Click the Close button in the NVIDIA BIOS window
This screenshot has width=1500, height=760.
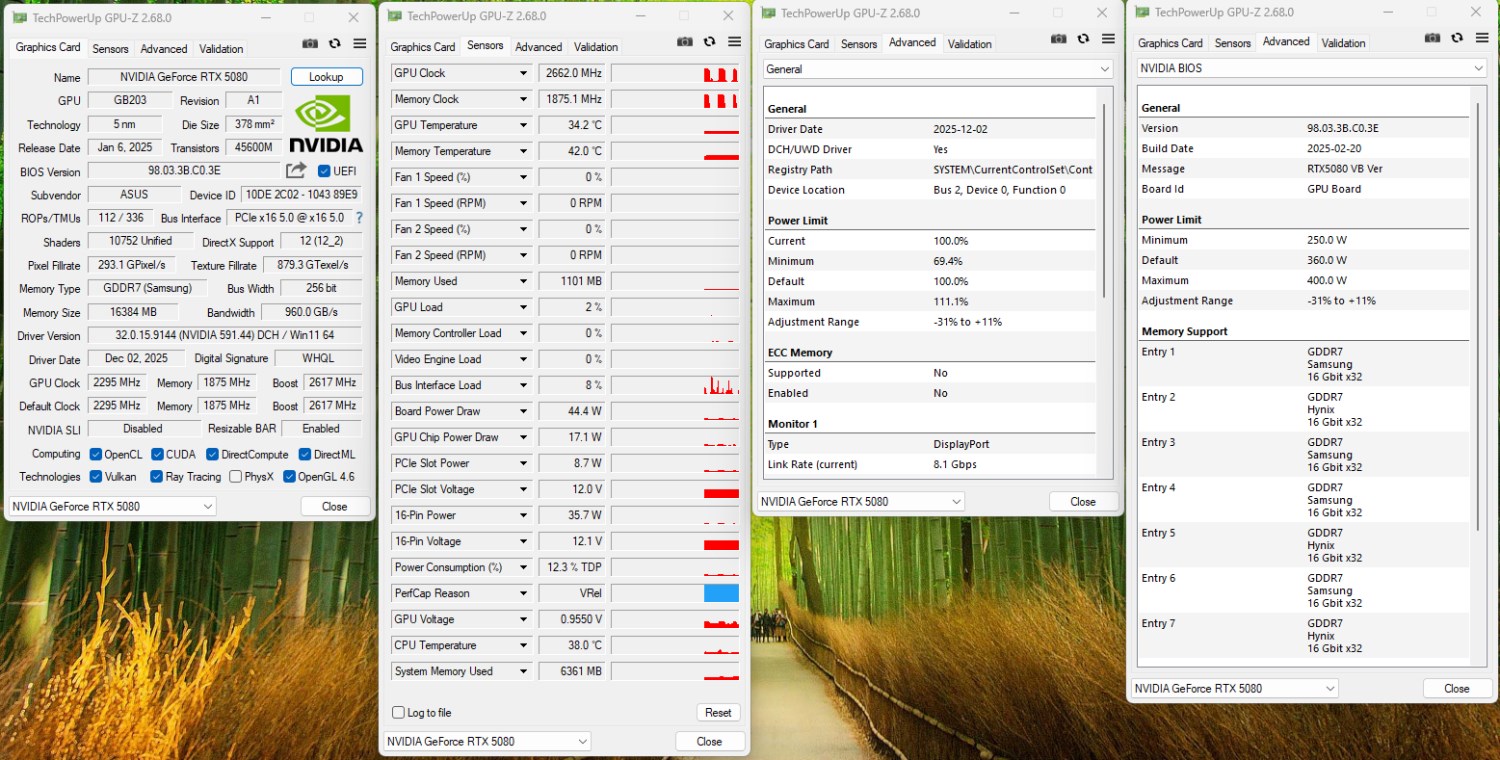coord(1457,688)
